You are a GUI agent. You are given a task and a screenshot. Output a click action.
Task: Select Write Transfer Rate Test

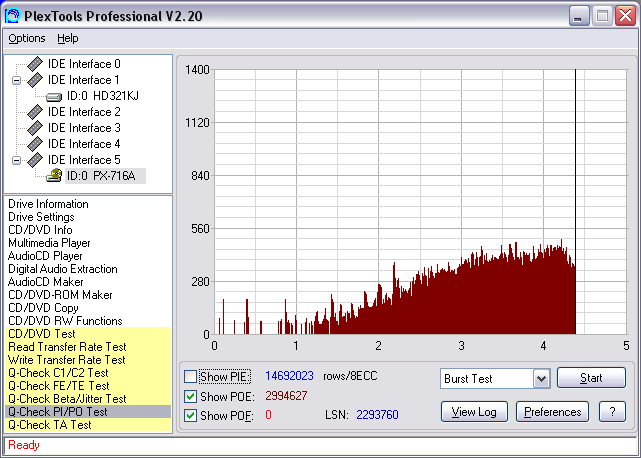(x=88, y=360)
